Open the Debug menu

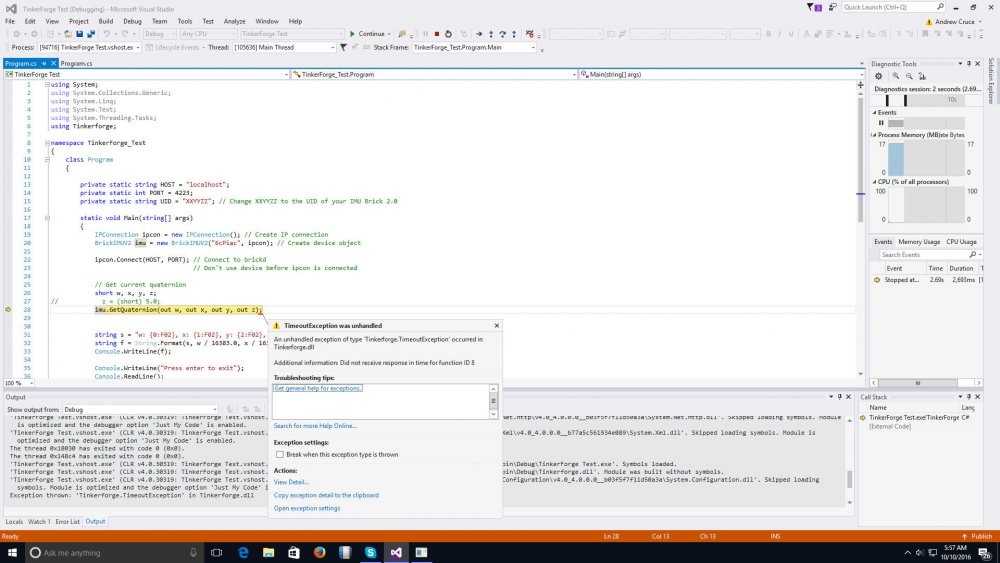click(132, 20)
